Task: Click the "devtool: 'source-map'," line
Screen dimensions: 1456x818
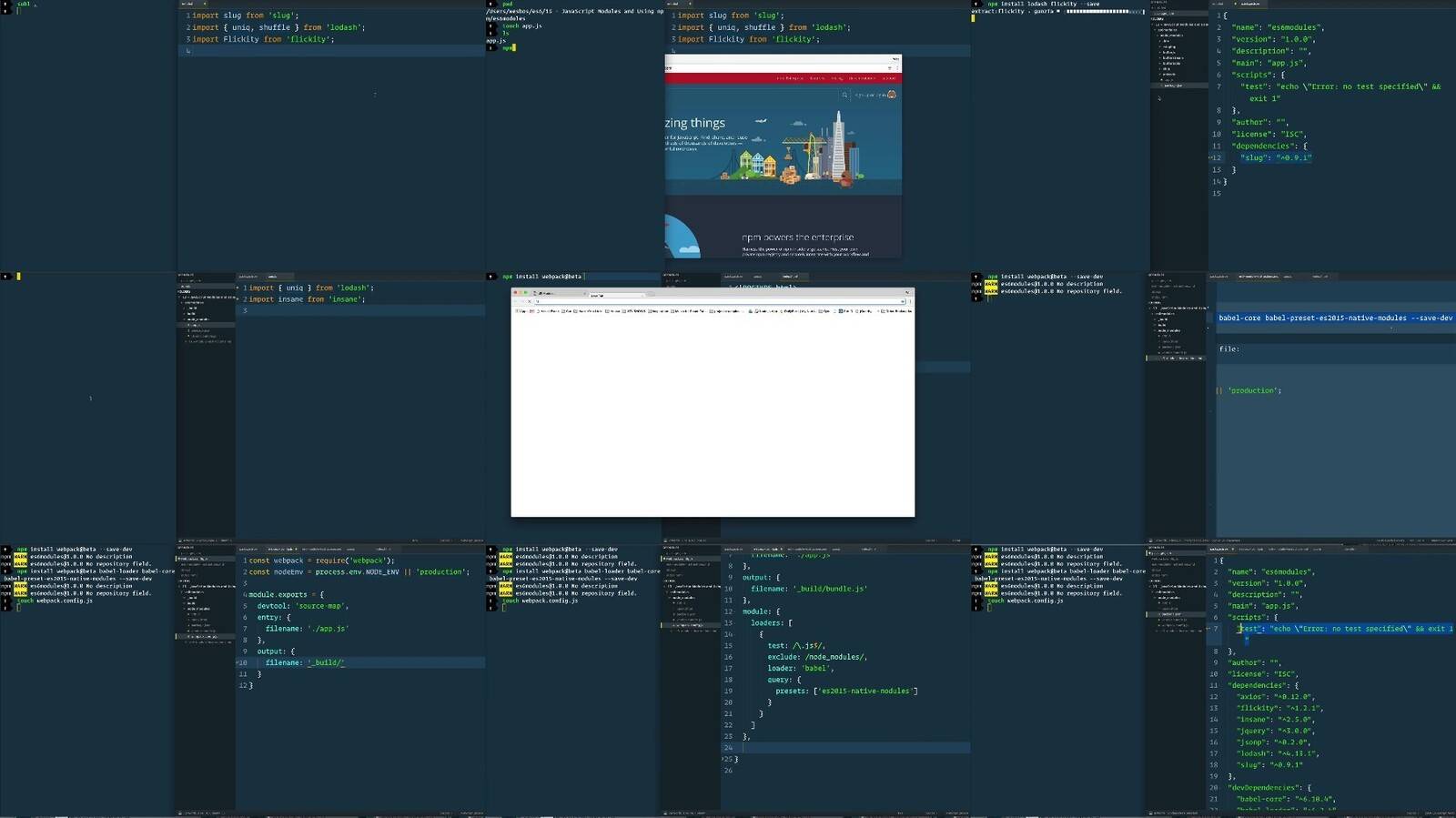Action: click(x=302, y=606)
